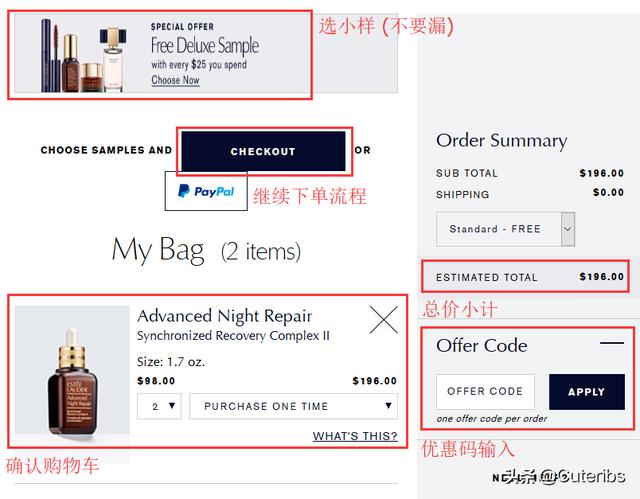Collapse the Offer Code section using the minus icon
The image size is (640, 499).
(x=611, y=343)
